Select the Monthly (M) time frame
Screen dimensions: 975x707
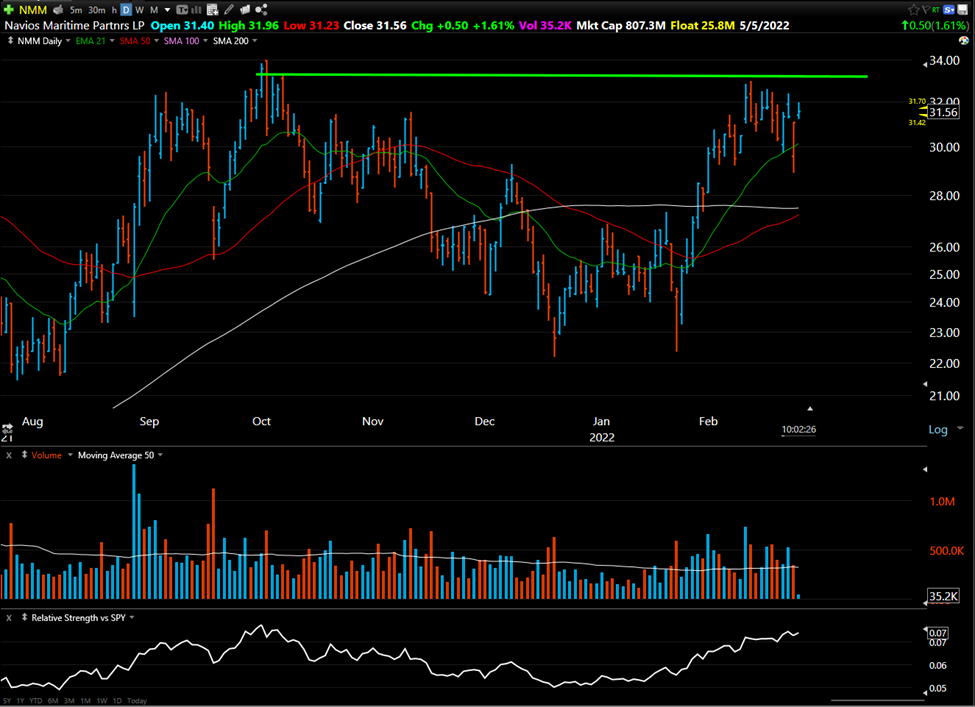154,10
